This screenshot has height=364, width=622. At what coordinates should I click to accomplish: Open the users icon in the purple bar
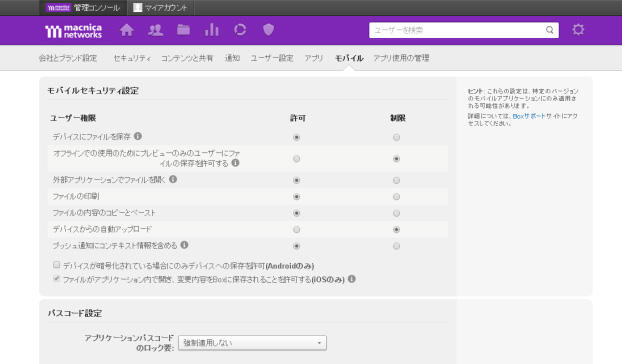[x=155, y=30]
